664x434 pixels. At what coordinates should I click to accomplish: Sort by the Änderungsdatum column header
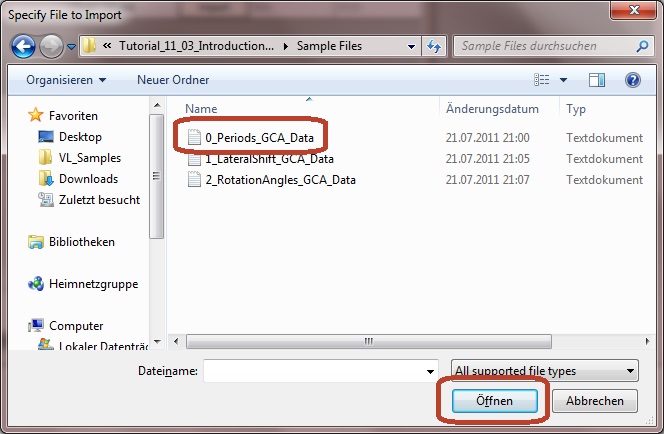[x=492, y=109]
